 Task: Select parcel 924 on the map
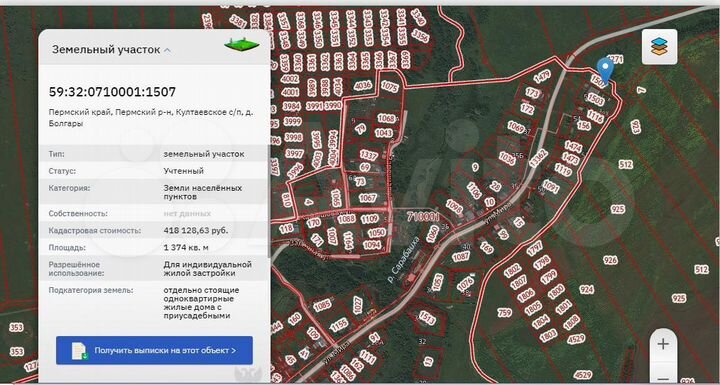tap(586, 289)
